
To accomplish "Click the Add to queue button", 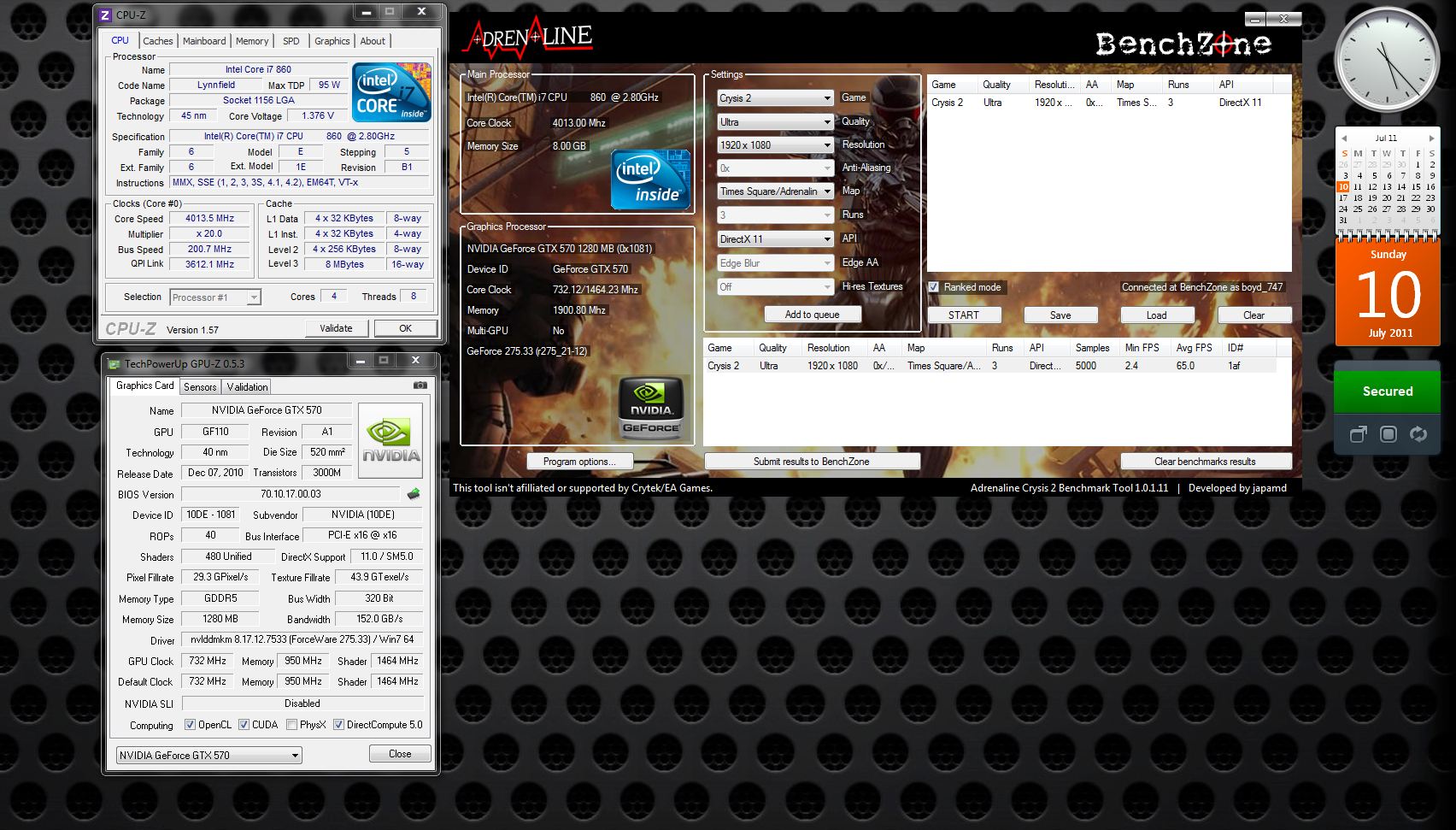I will pos(813,315).
